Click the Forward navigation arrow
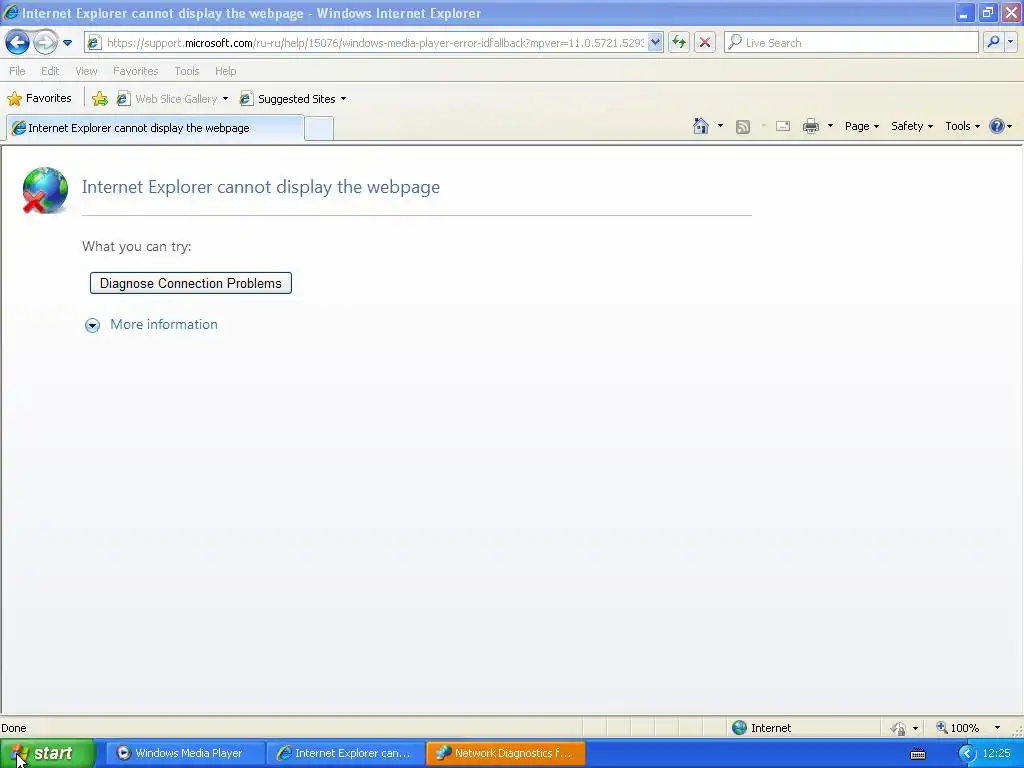This screenshot has width=1024, height=768. click(45, 43)
